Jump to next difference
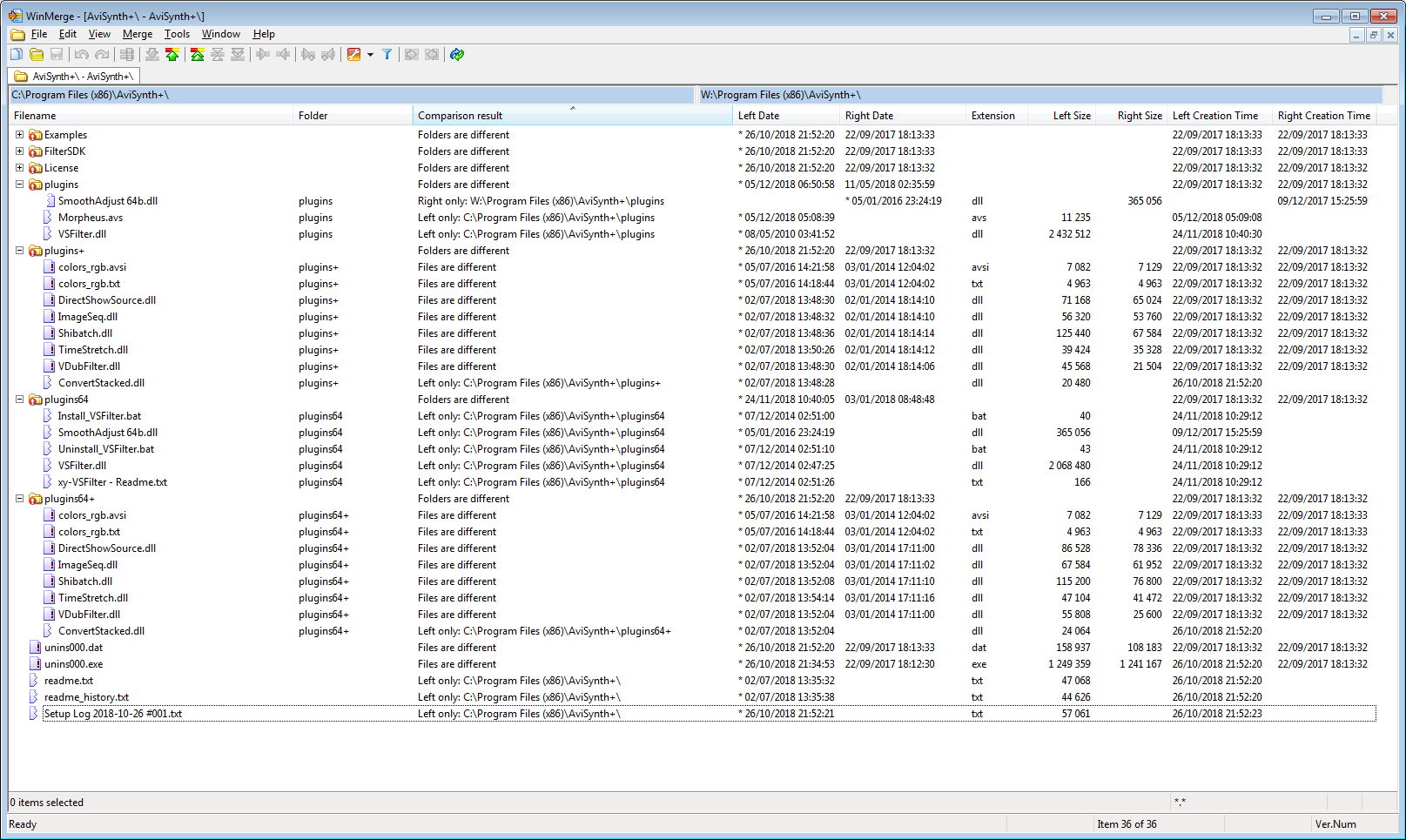The image size is (1406, 840). tap(152, 55)
